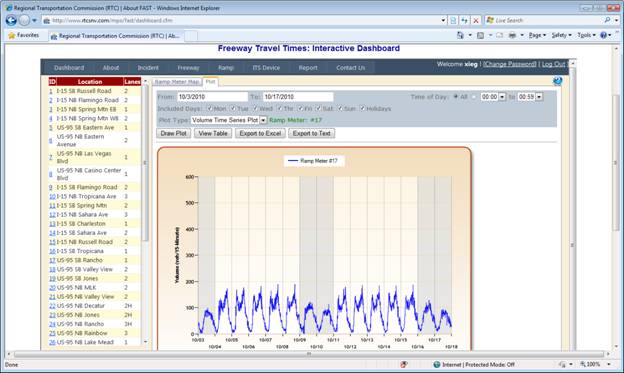This screenshot has width=624, height=373.
Task: Click the page vertical scrollbar thumb
Action: [615, 162]
